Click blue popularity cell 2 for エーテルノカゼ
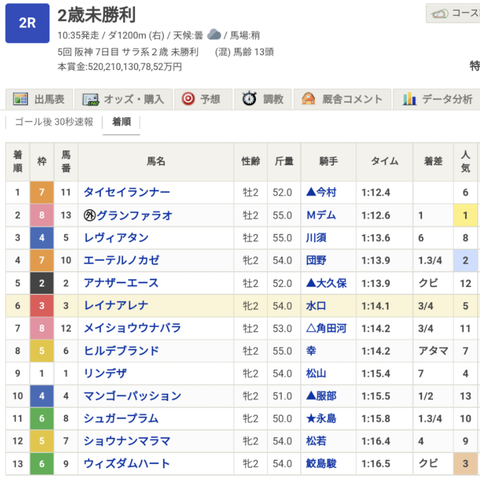 point(465,260)
